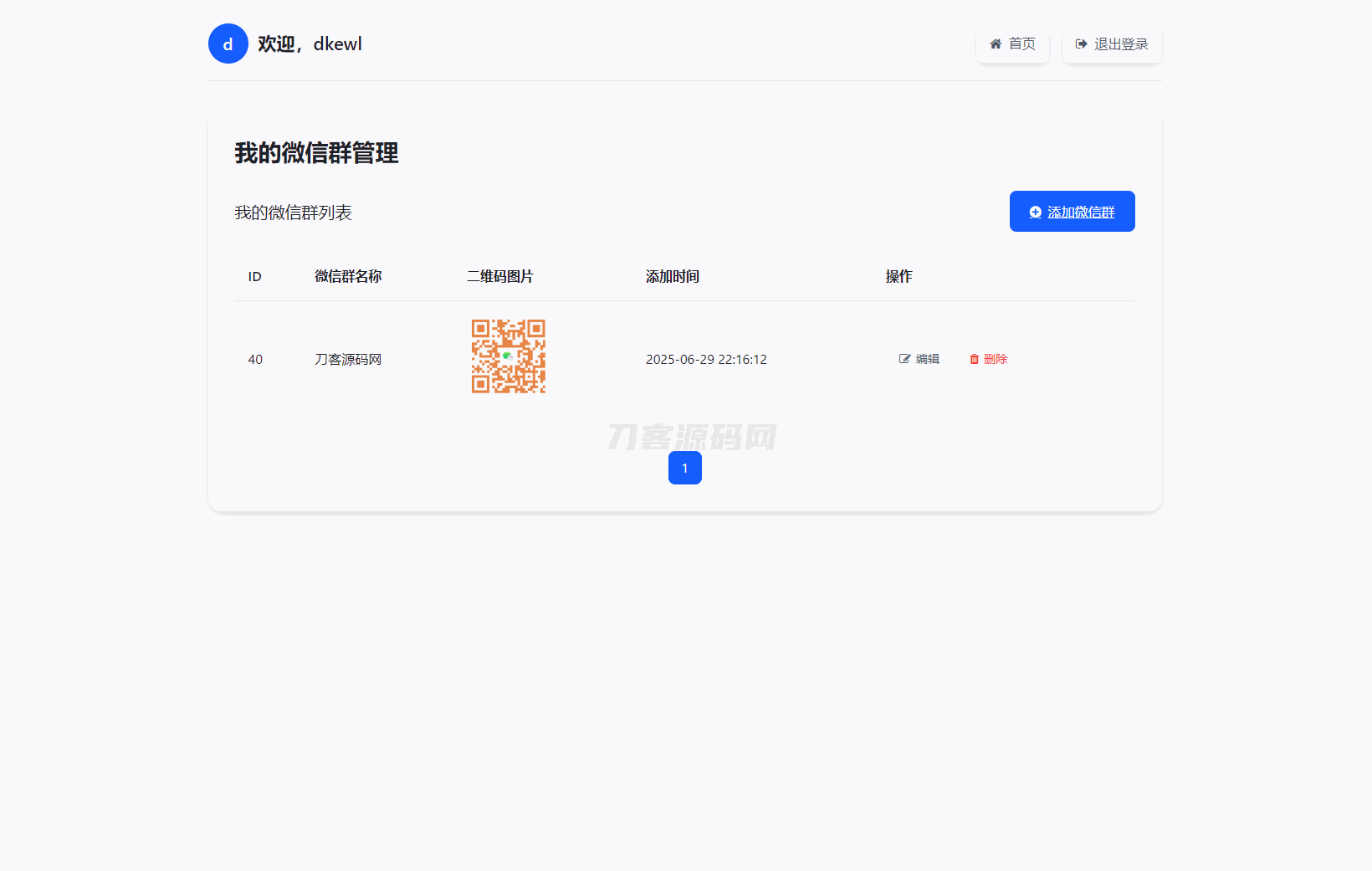1372x871 pixels.
Task: Click the timestamp 2025-06-29 22:16:12
Action: tap(706, 360)
